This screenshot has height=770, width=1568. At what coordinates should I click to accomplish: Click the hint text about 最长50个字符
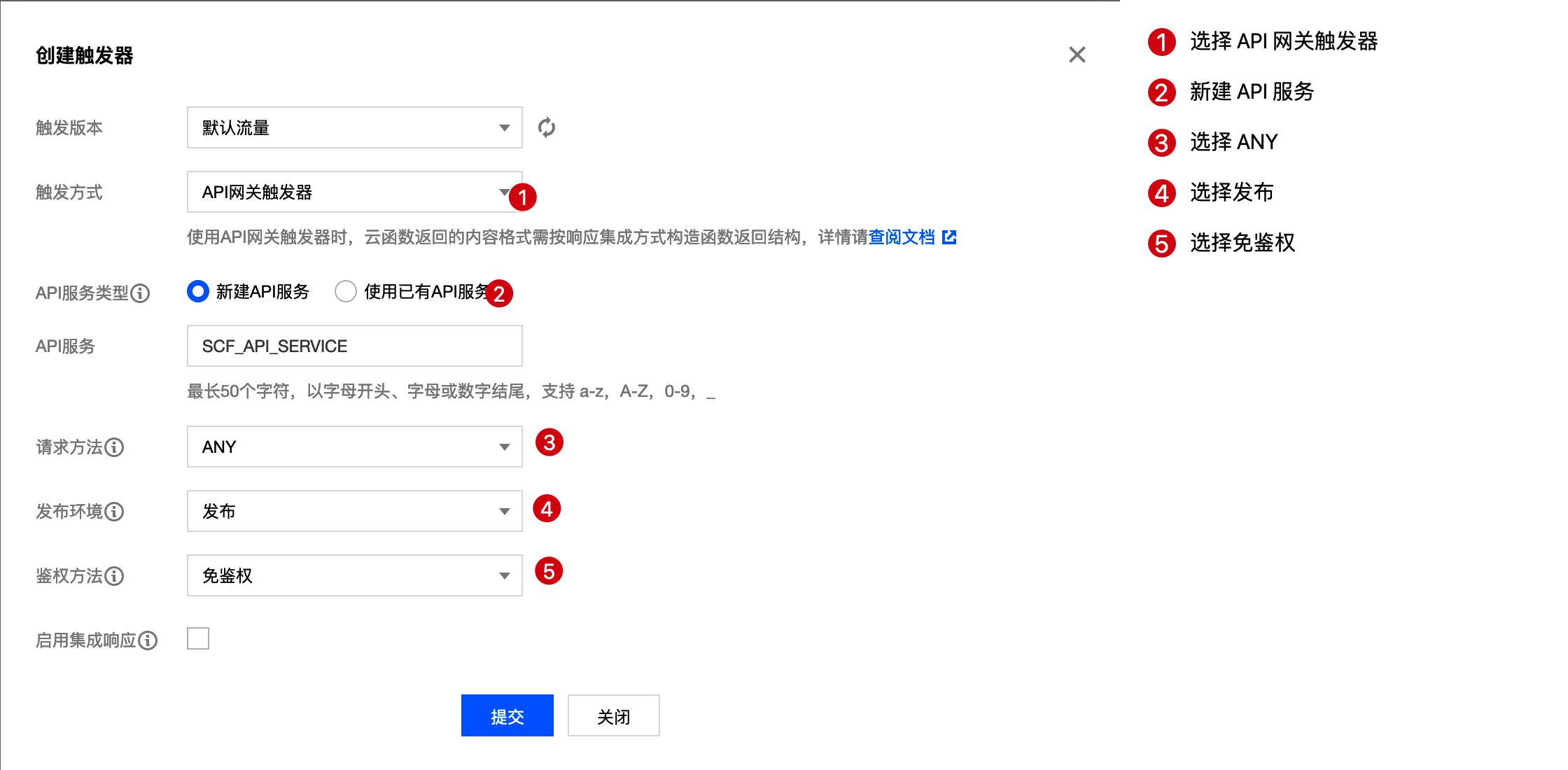pyautogui.click(x=451, y=391)
